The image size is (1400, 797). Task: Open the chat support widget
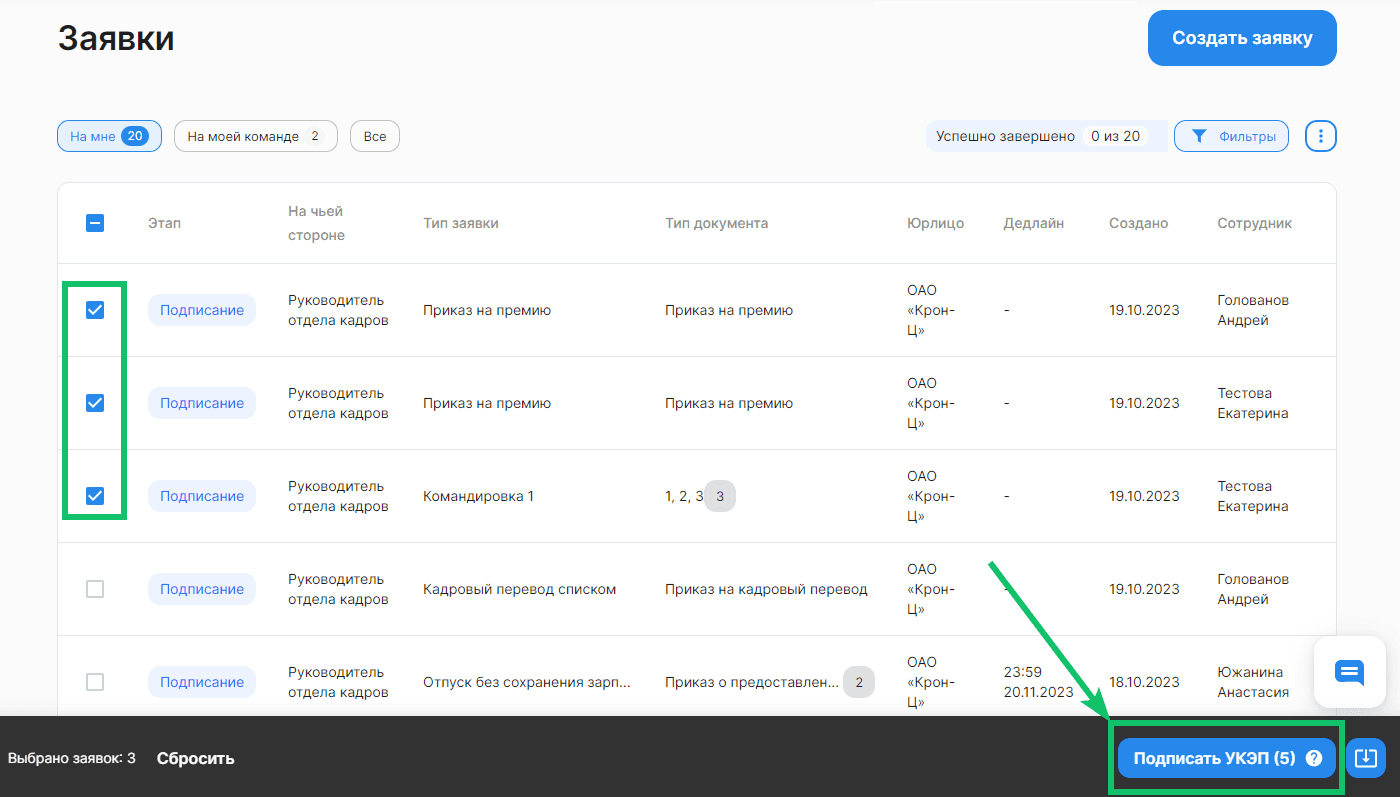pos(1349,672)
